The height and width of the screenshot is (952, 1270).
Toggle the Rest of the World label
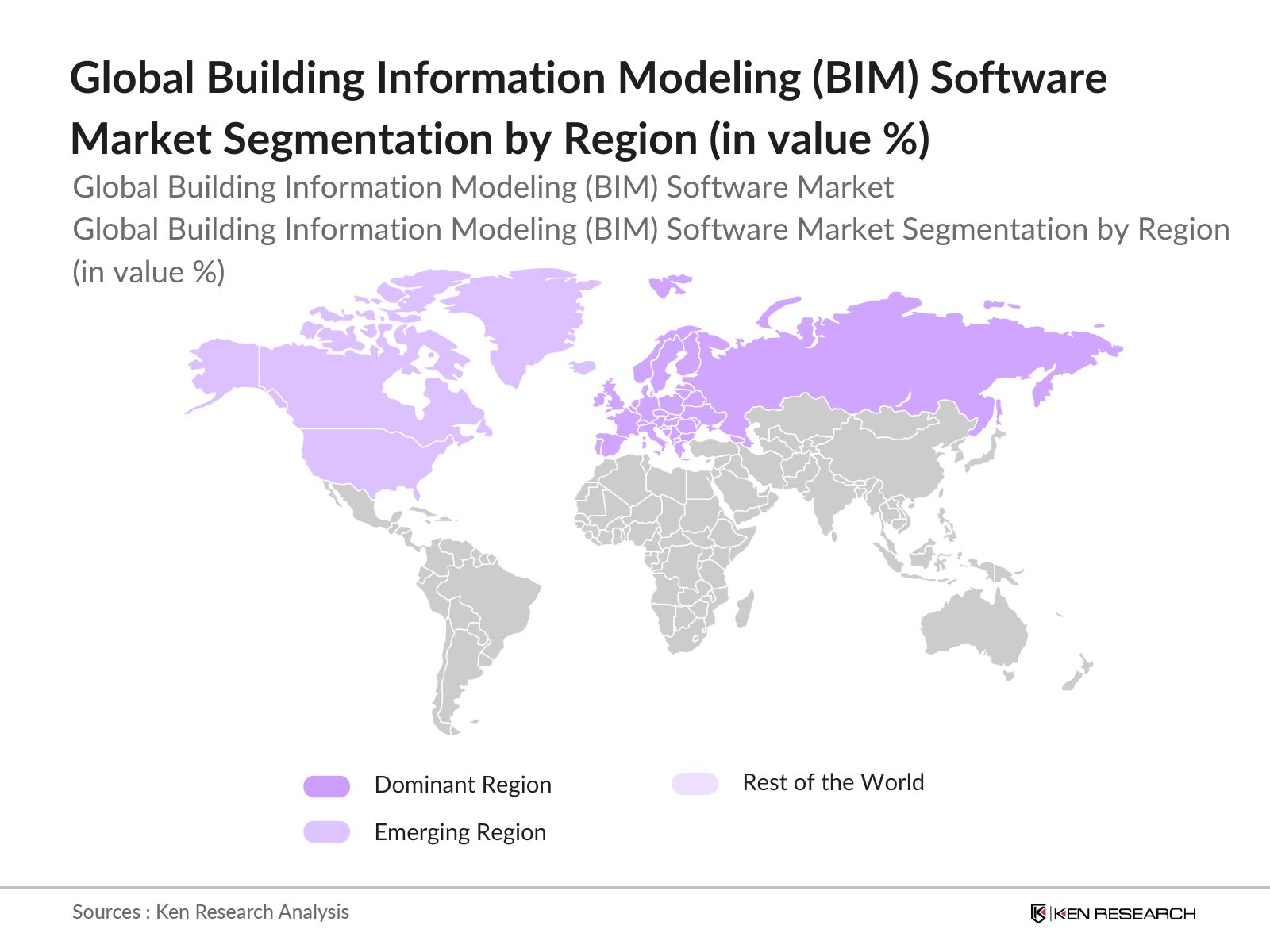tap(833, 782)
